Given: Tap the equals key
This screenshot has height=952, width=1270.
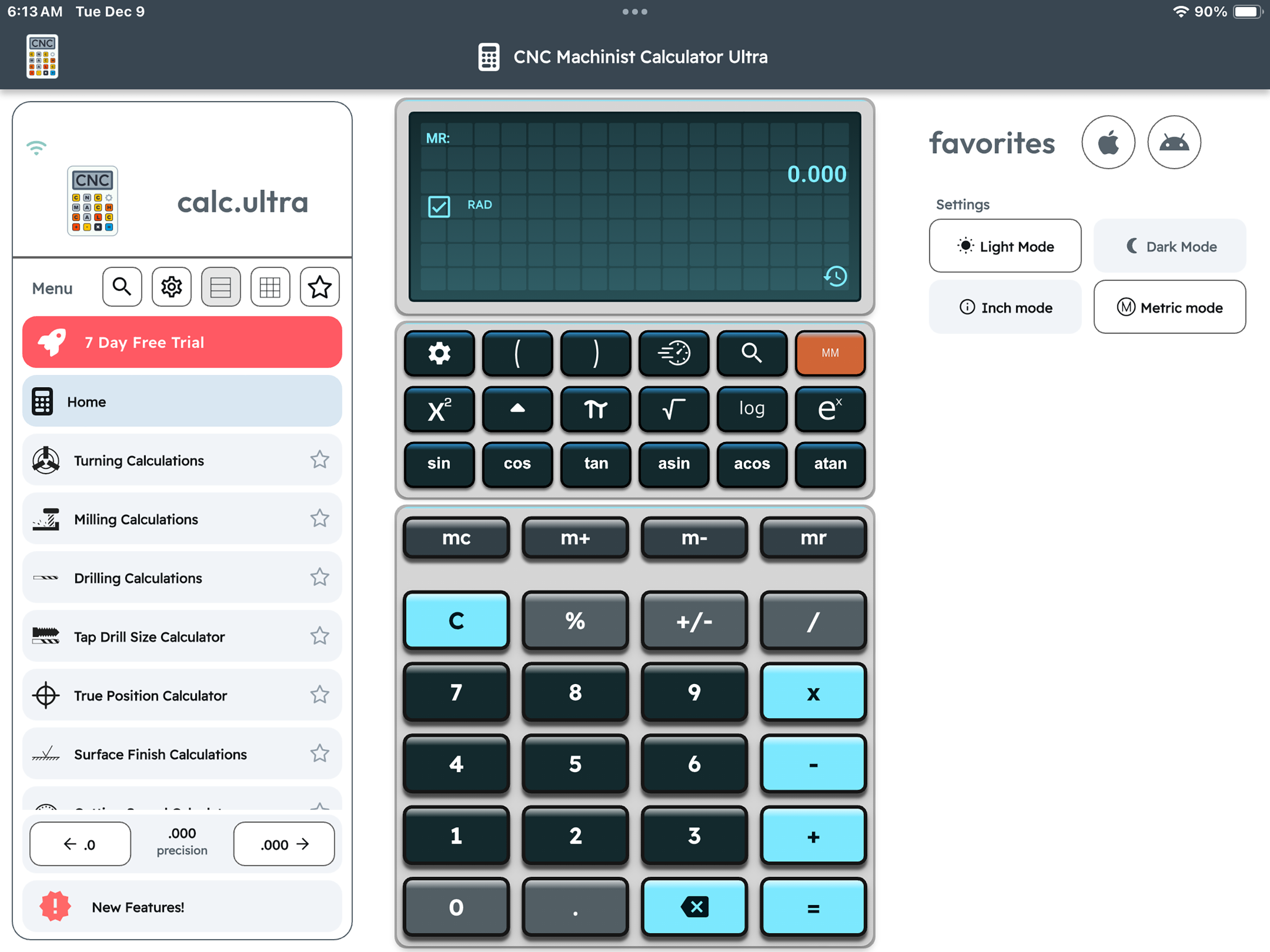Looking at the screenshot, I should coord(813,907).
